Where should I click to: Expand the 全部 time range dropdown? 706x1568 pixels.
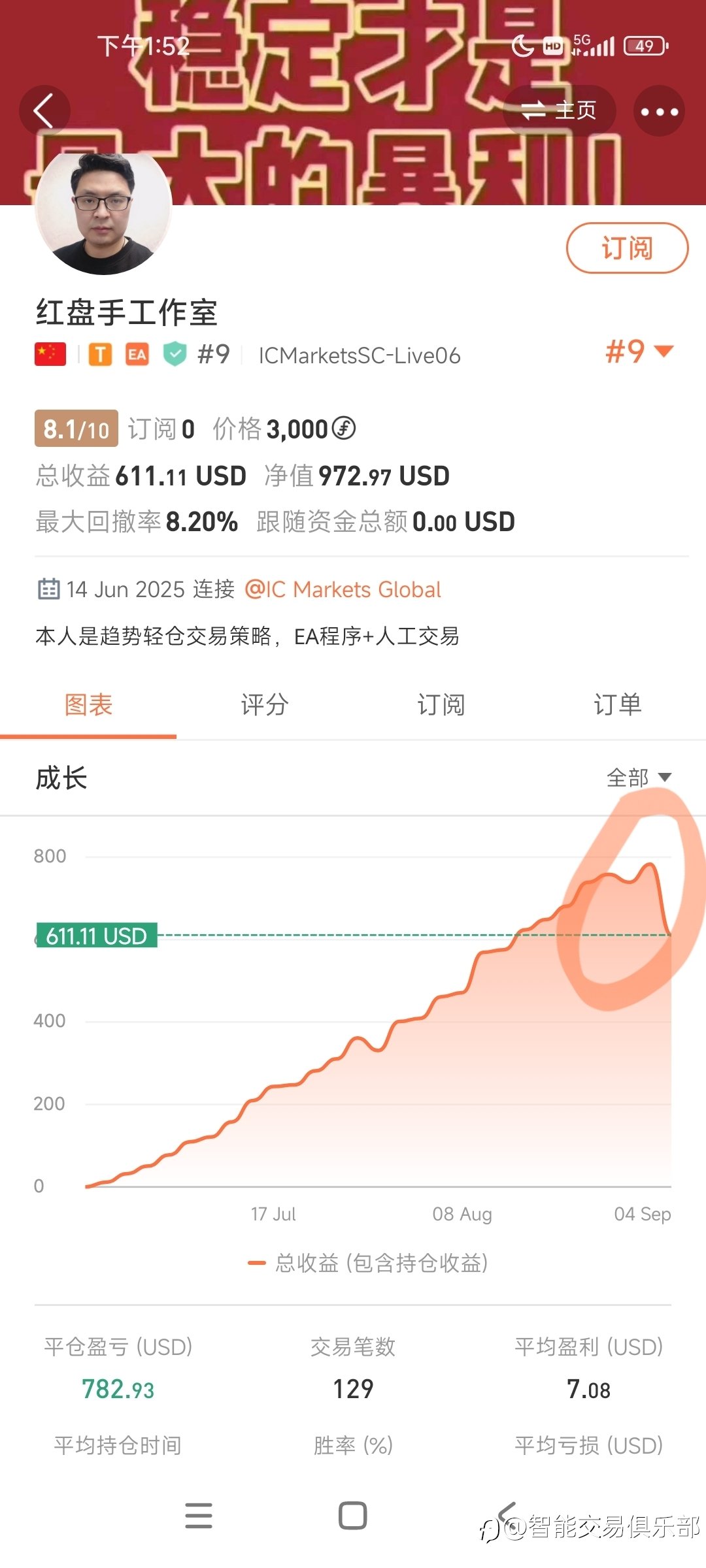(x=639, y=777)
